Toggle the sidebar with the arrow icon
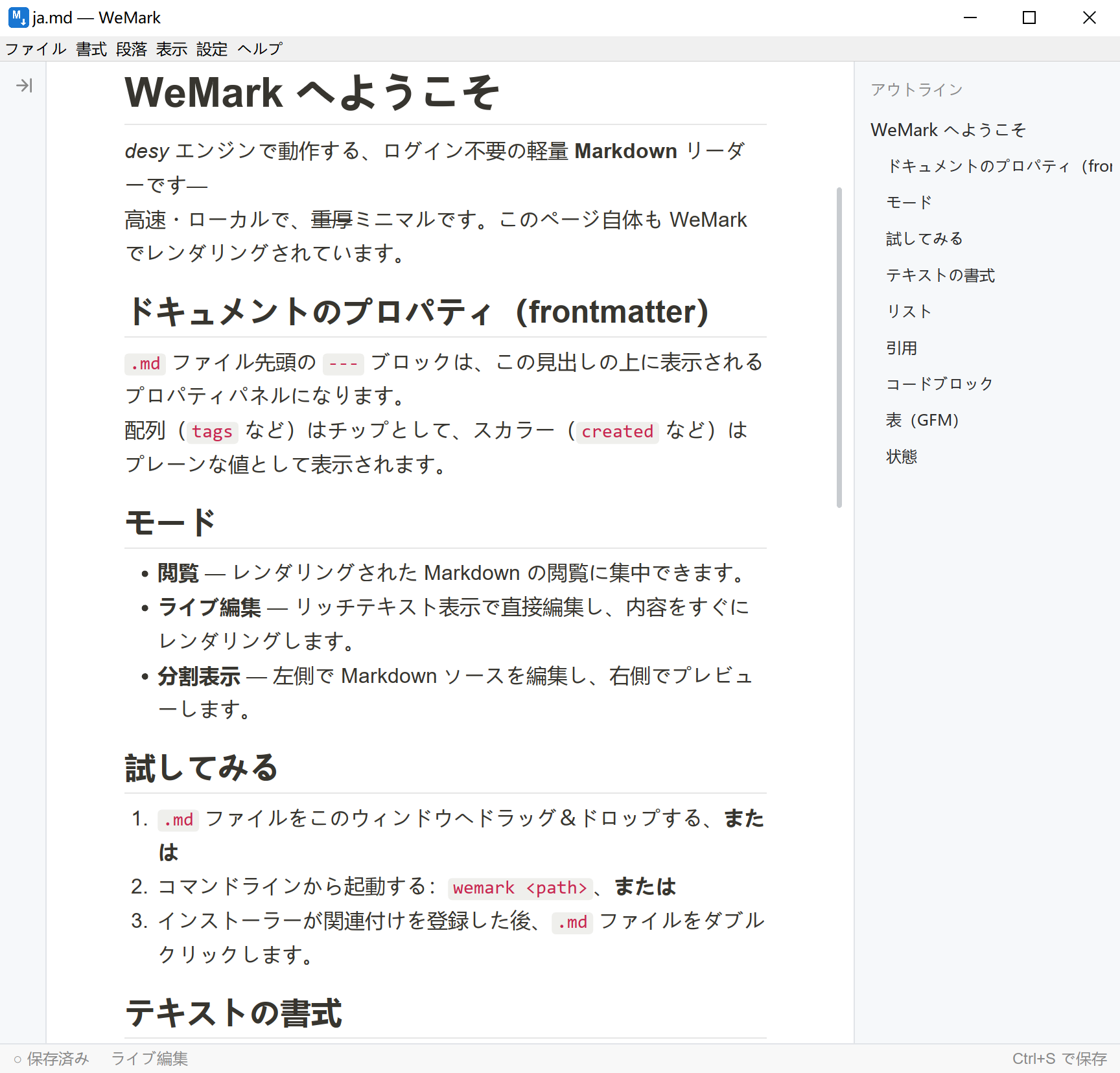1120x1073 pixels. (x=24, y=86)
